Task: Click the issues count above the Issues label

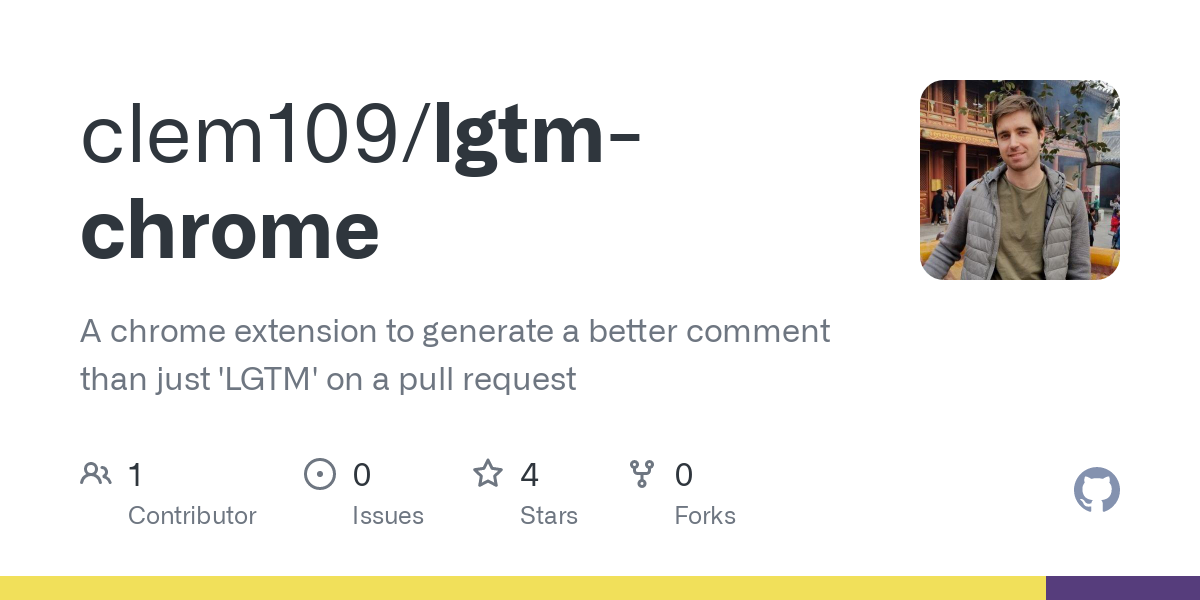Action: (362, 475)
